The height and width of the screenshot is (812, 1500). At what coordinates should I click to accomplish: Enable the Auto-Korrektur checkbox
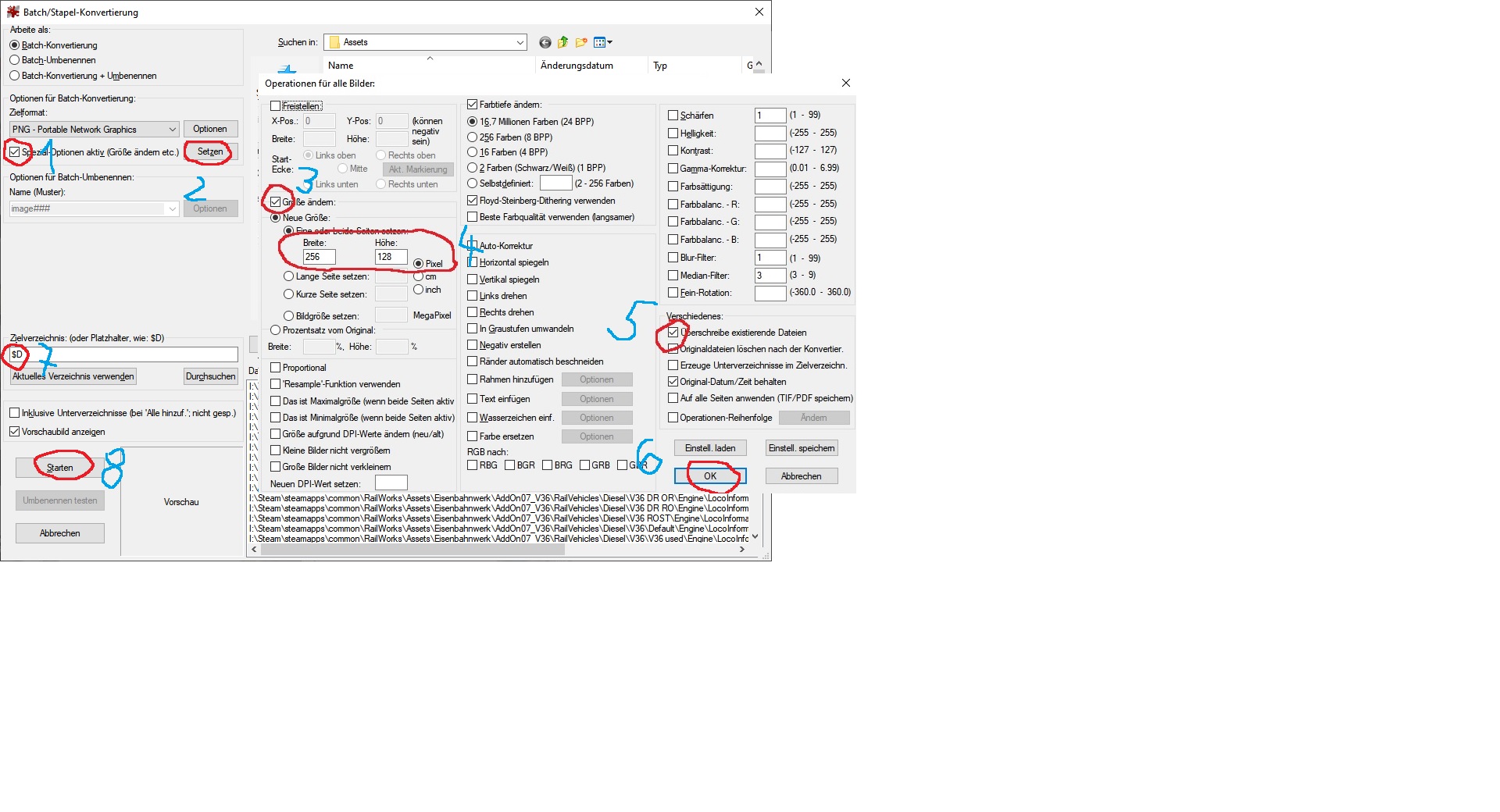(x=472, y=246)
